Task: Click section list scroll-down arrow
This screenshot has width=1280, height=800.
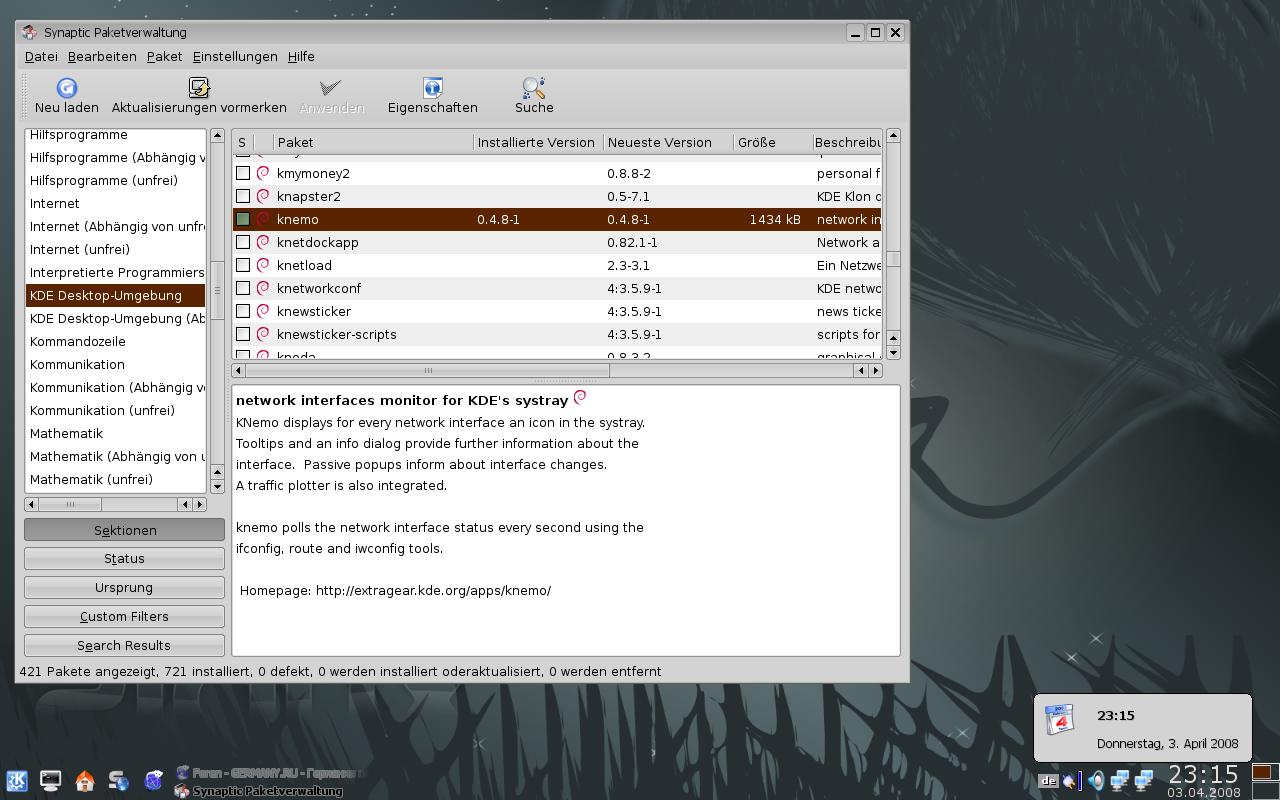Action: coord(217,487)
